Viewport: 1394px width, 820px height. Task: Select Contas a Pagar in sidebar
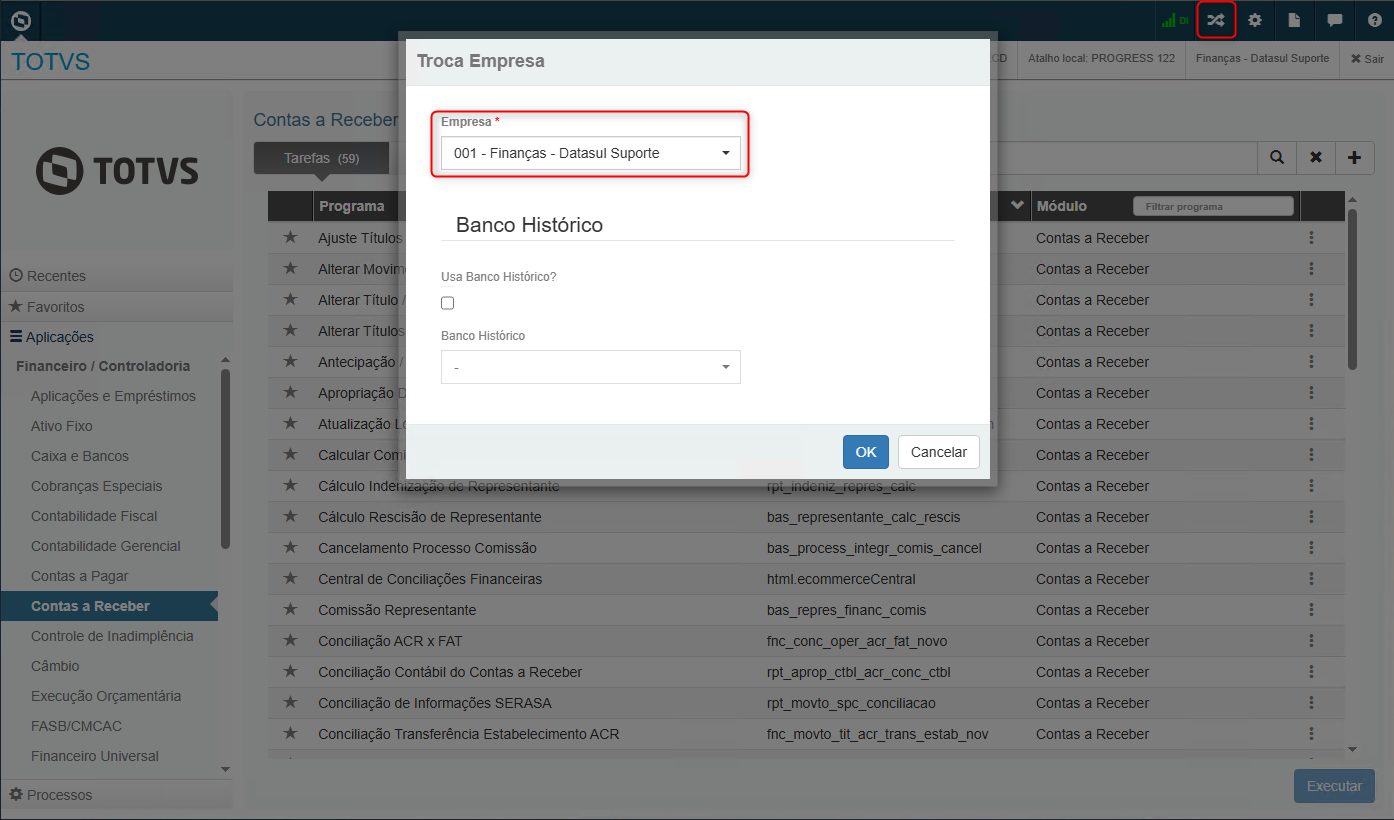click(80, 576)
